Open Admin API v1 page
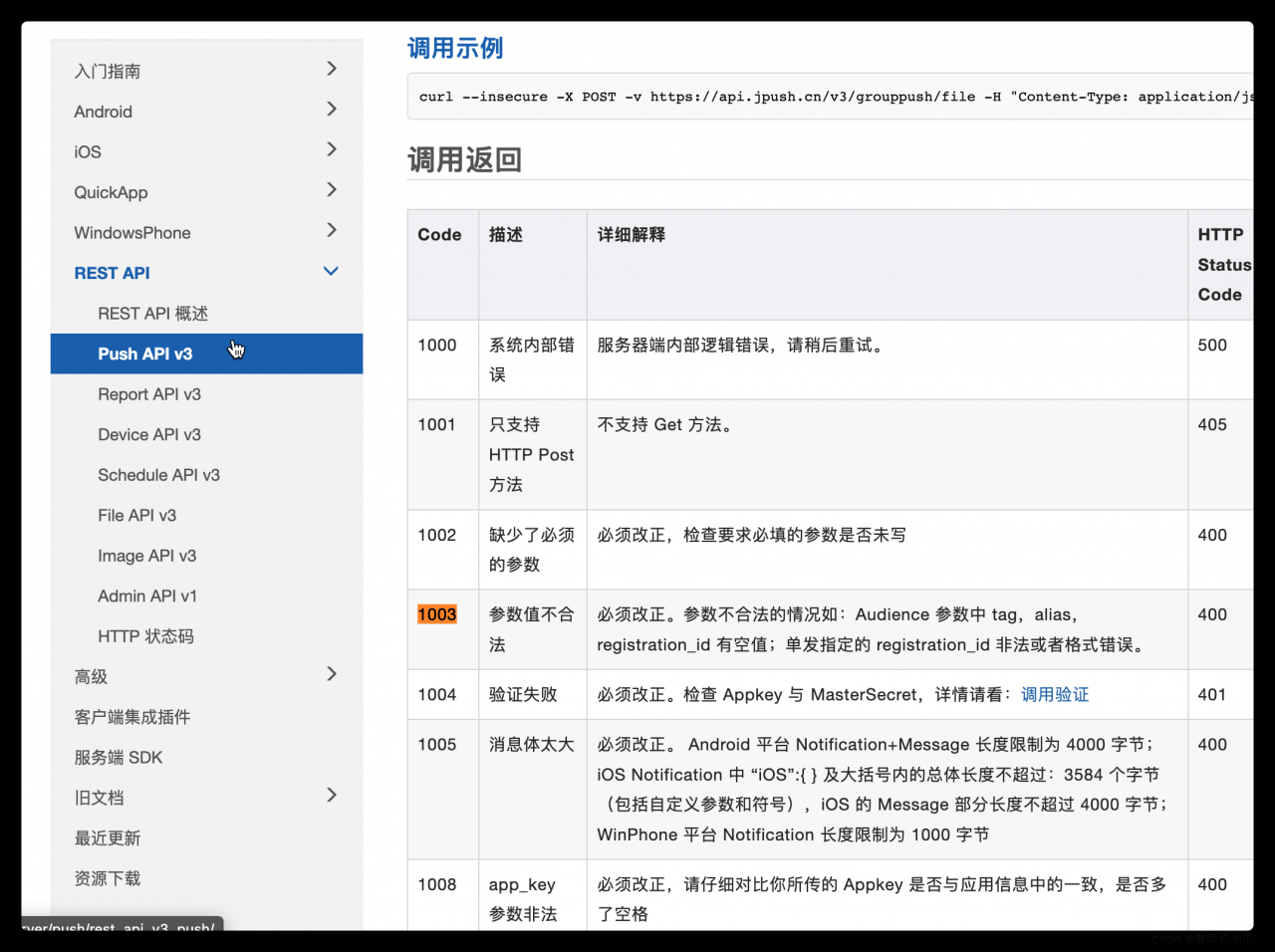The height and width of the screenshot is (952, 1275). [x=147, y=595]
